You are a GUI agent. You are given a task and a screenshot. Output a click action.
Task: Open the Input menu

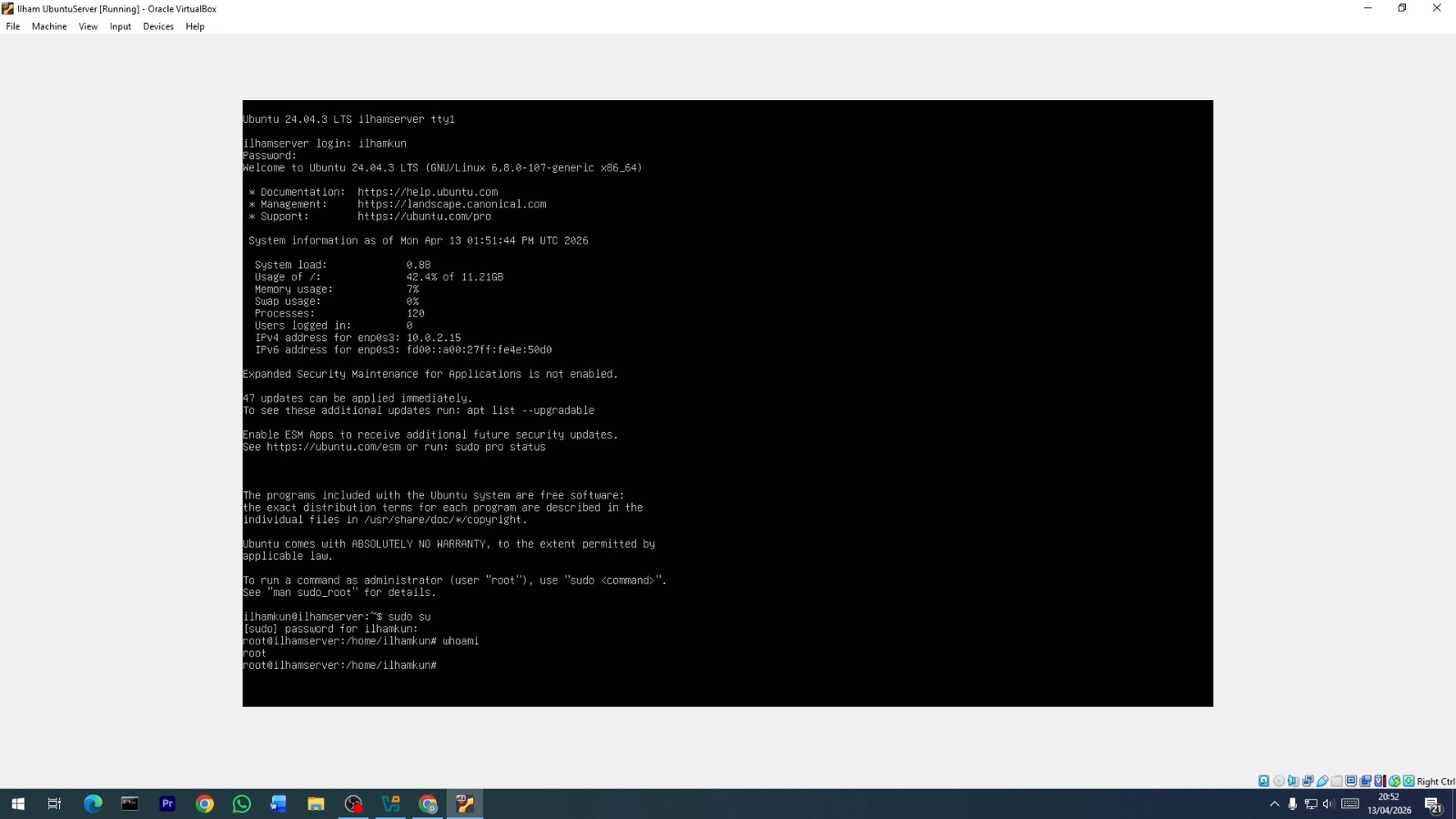tap(120, 26)
